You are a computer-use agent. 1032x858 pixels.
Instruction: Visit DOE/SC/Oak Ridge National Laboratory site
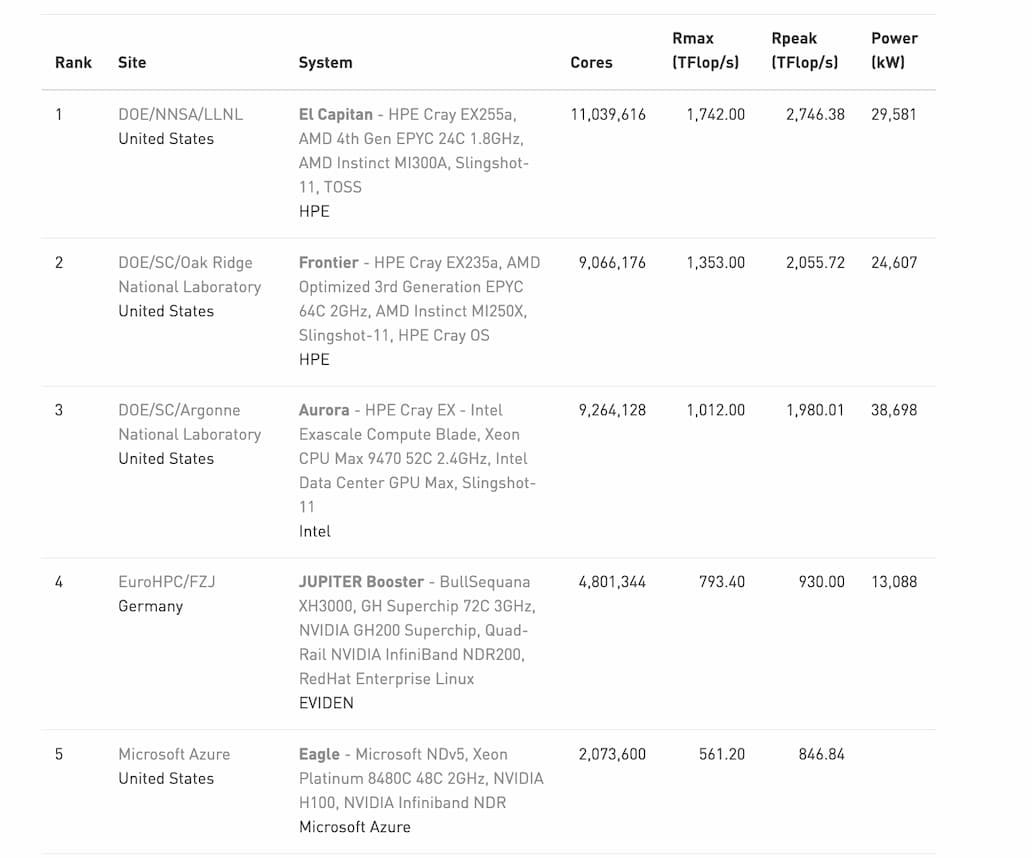coord(189,274)
